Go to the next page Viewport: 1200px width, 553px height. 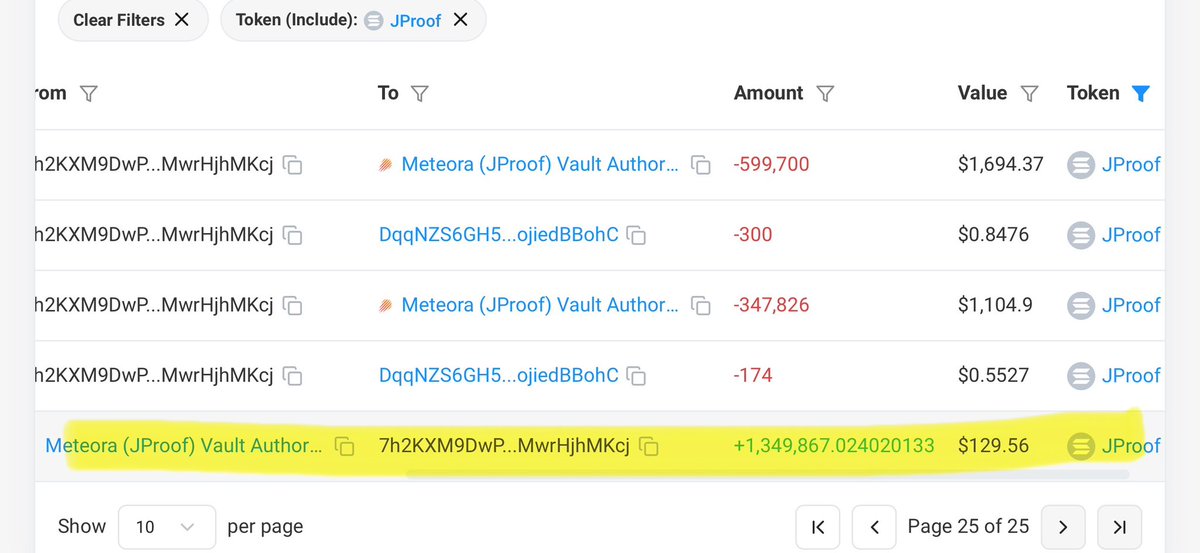(1063, 526)
